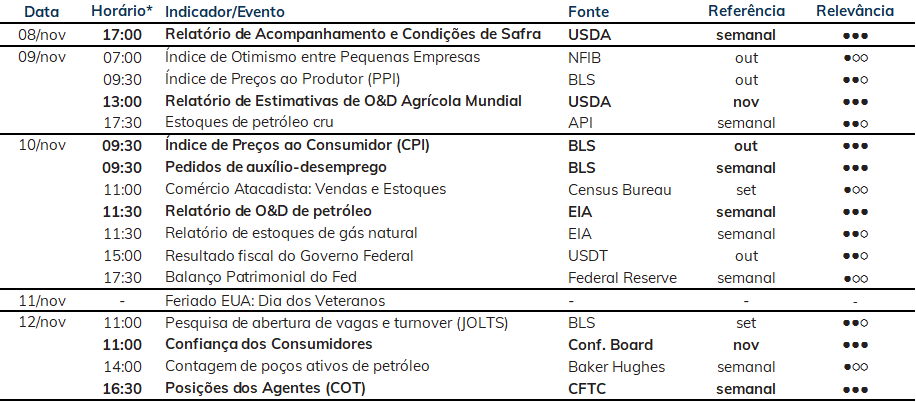The image size is (916, 402).
Task: Select Pedidos de auxílio-desemprego entry
Action: pyautogui.click(x=276, y=167)
